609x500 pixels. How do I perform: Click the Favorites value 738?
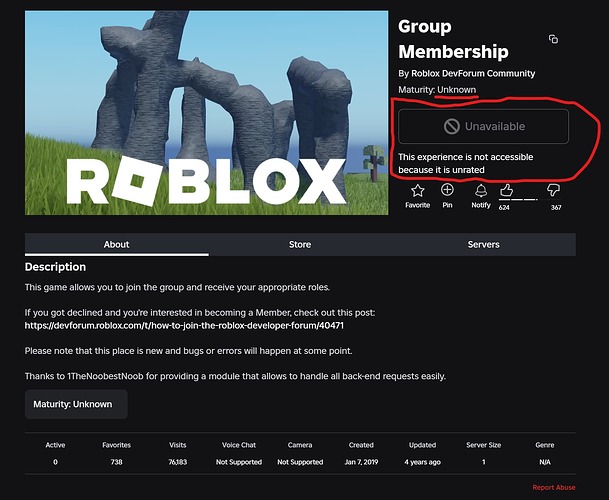coord(117,462)
